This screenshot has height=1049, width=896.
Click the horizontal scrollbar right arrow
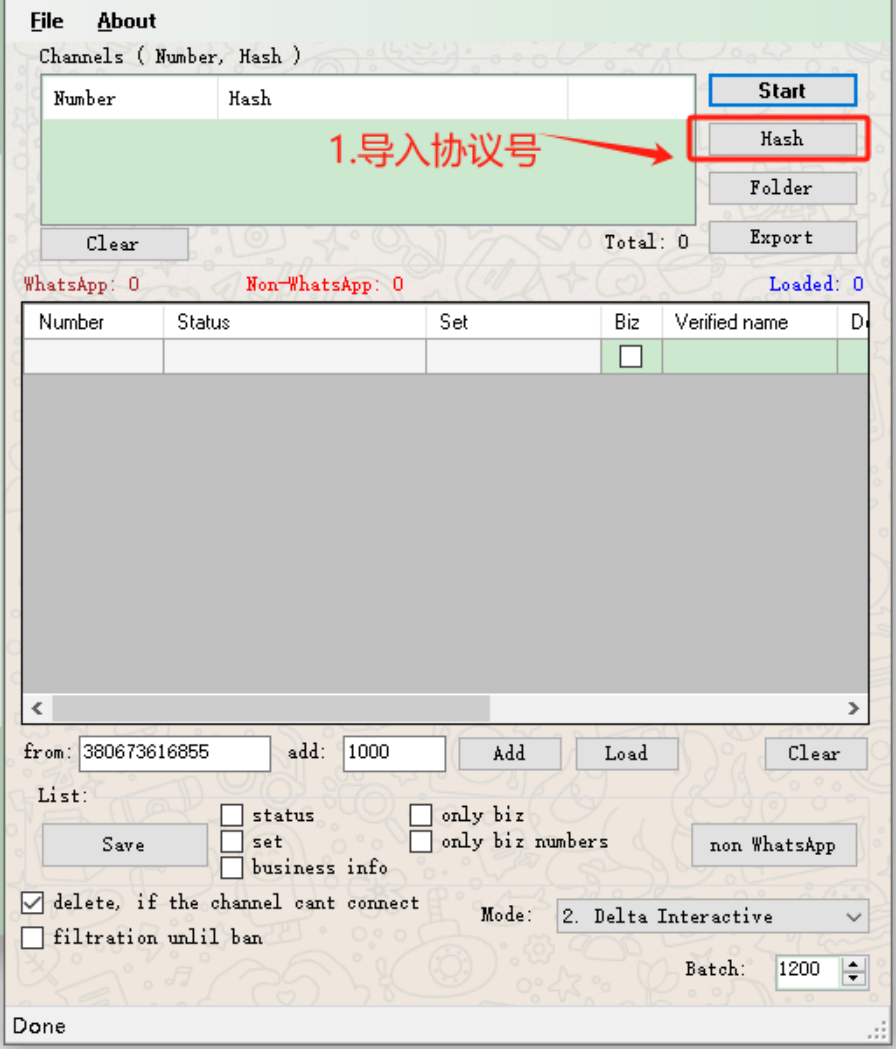(x=854, y=708)
